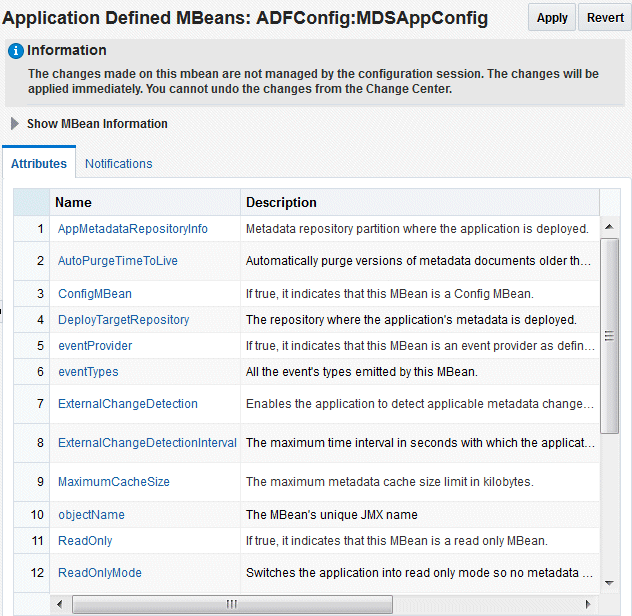
Task: Sort by the Name column header
Action: [145, 202]
